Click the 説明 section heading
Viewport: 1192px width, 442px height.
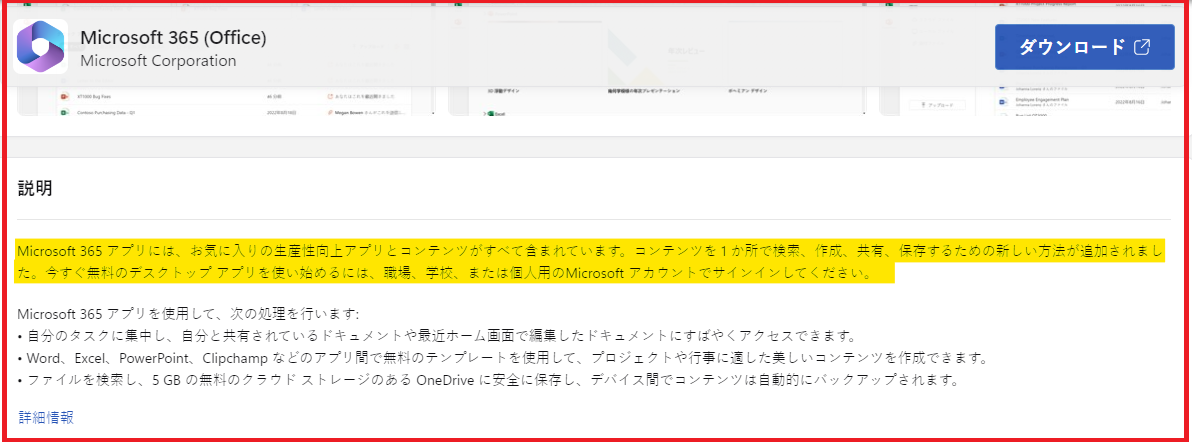click(35, 188)
